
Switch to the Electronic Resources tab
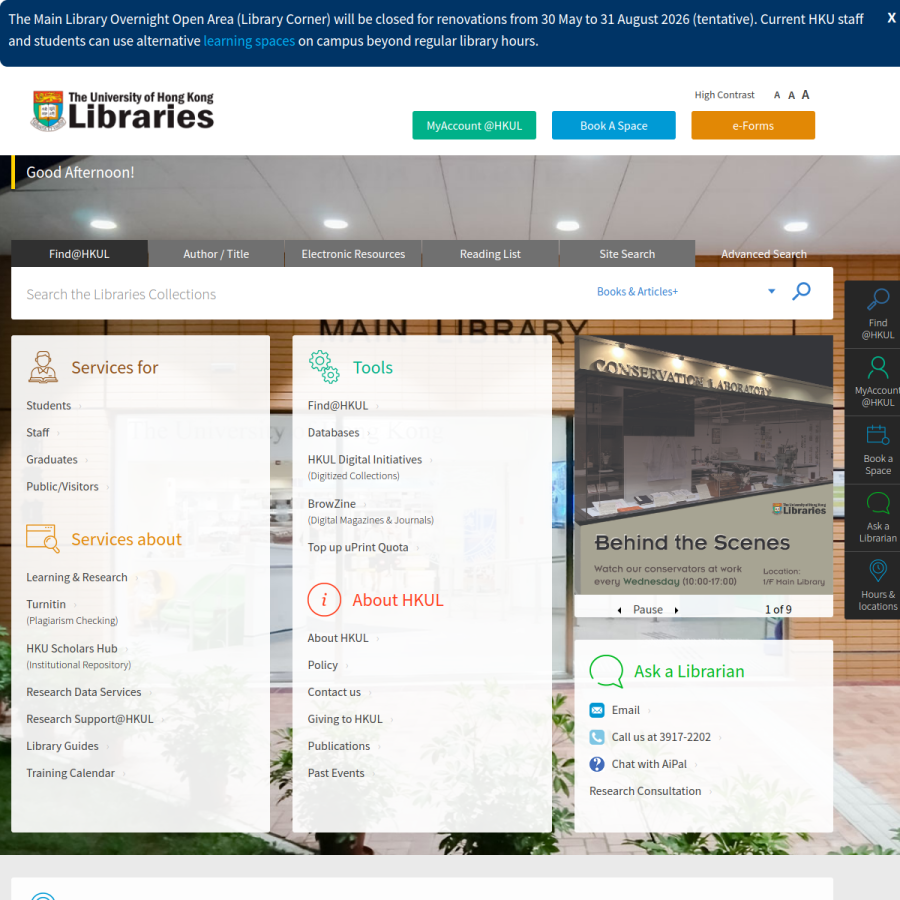353,254
